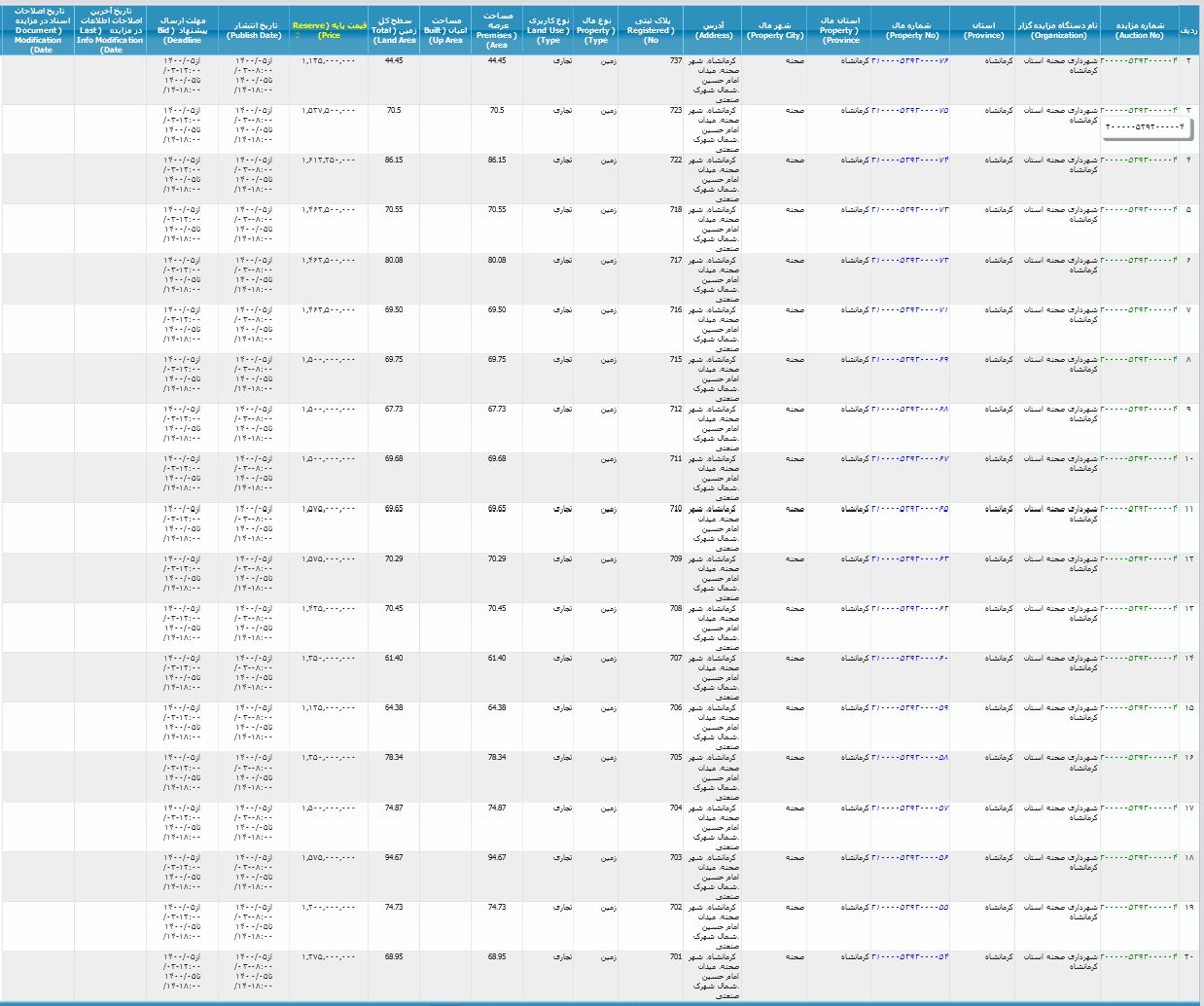Open property link ending in 75
1204x1006 pixels.
point(909,111)
